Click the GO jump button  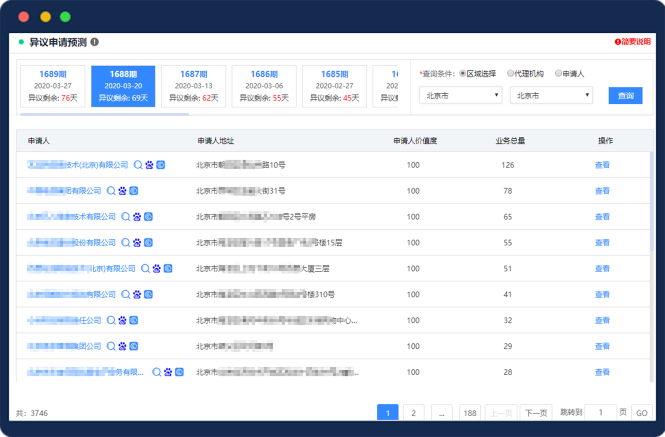pos(642,412)
